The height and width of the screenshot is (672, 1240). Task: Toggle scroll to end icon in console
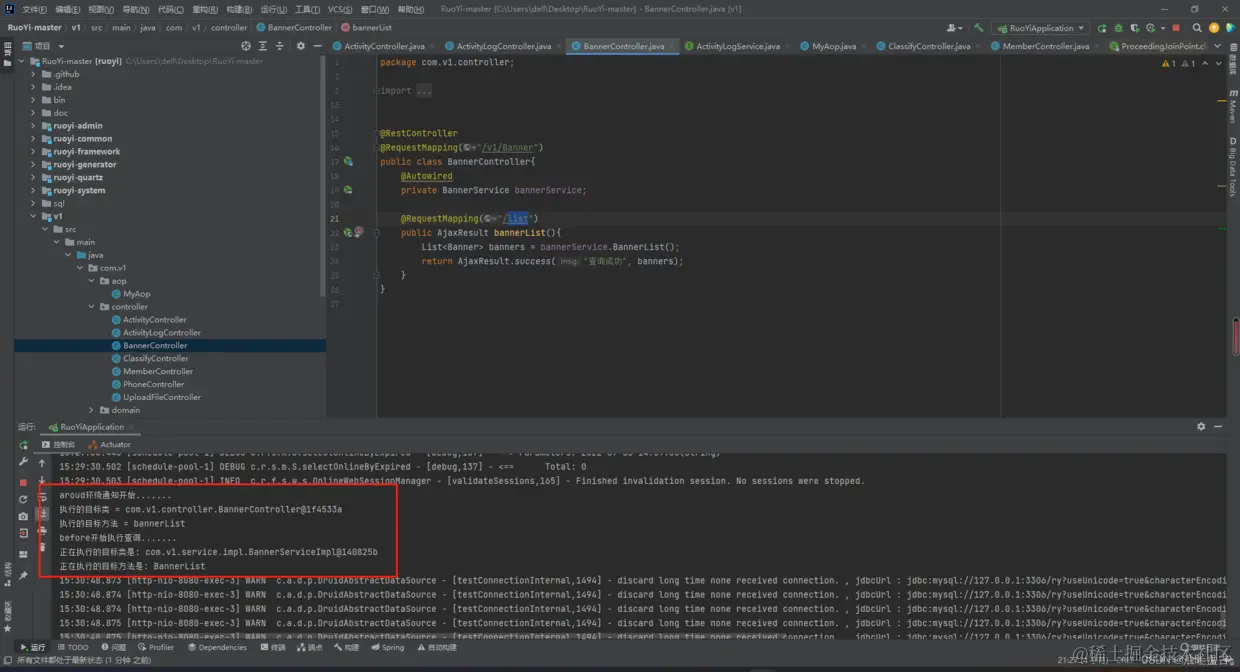point(42,514)
